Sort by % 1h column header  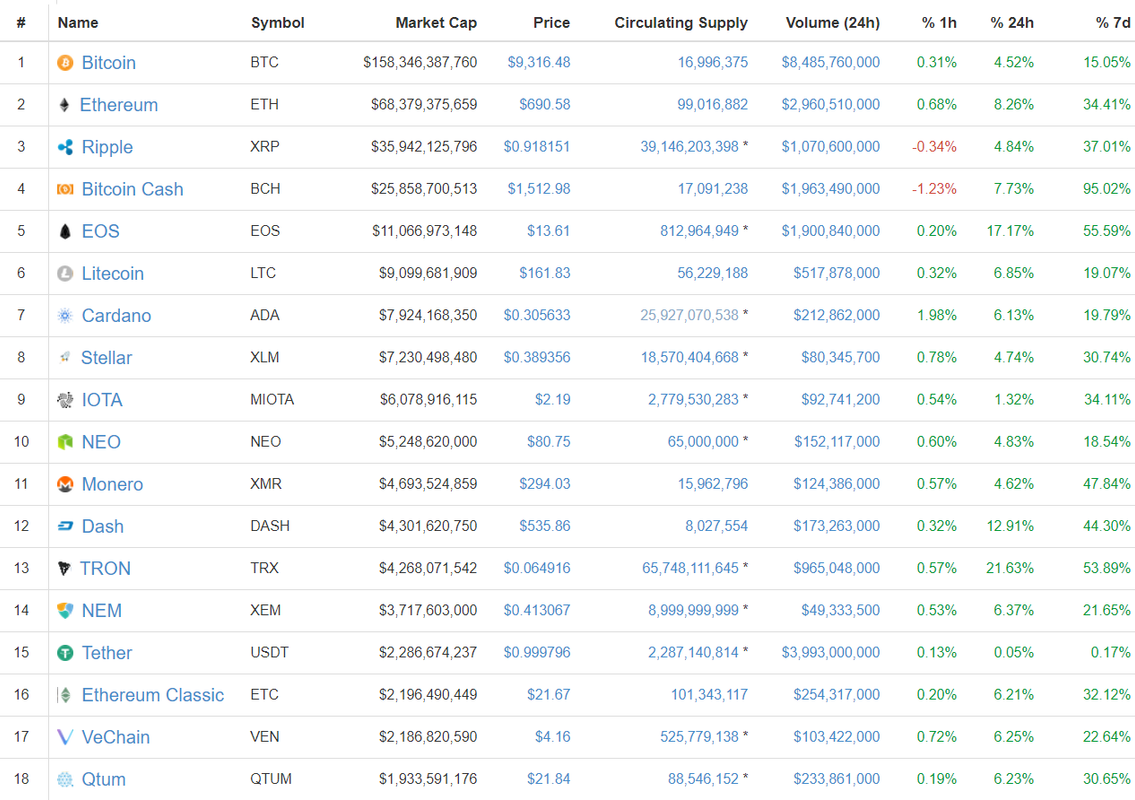(x=939, y=22)
